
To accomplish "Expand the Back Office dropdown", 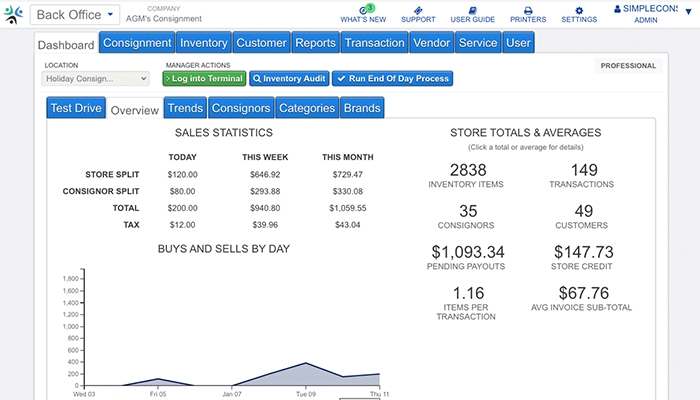I will coord(75,16).
